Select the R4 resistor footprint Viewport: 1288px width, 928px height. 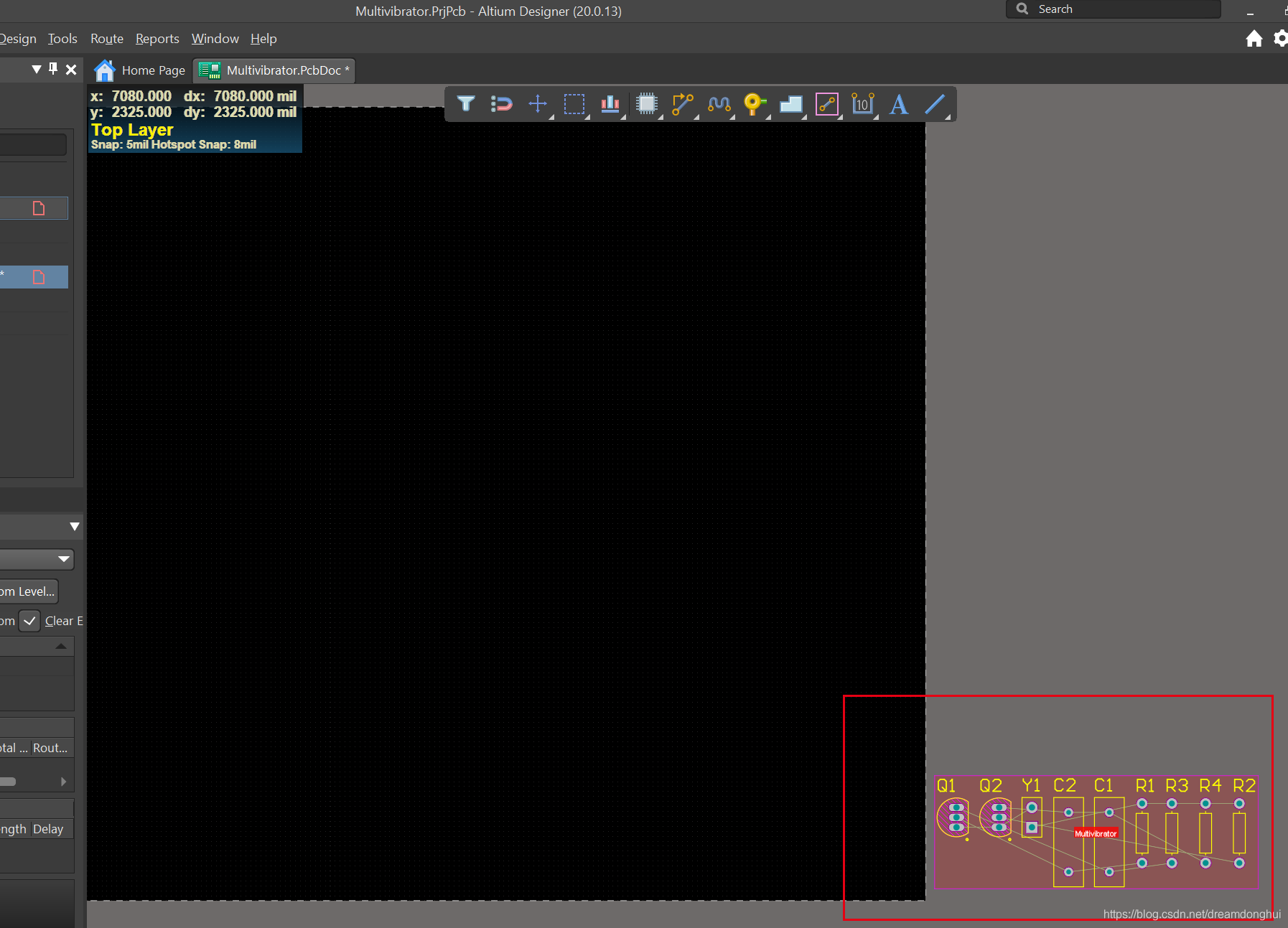coord(1205,833)
